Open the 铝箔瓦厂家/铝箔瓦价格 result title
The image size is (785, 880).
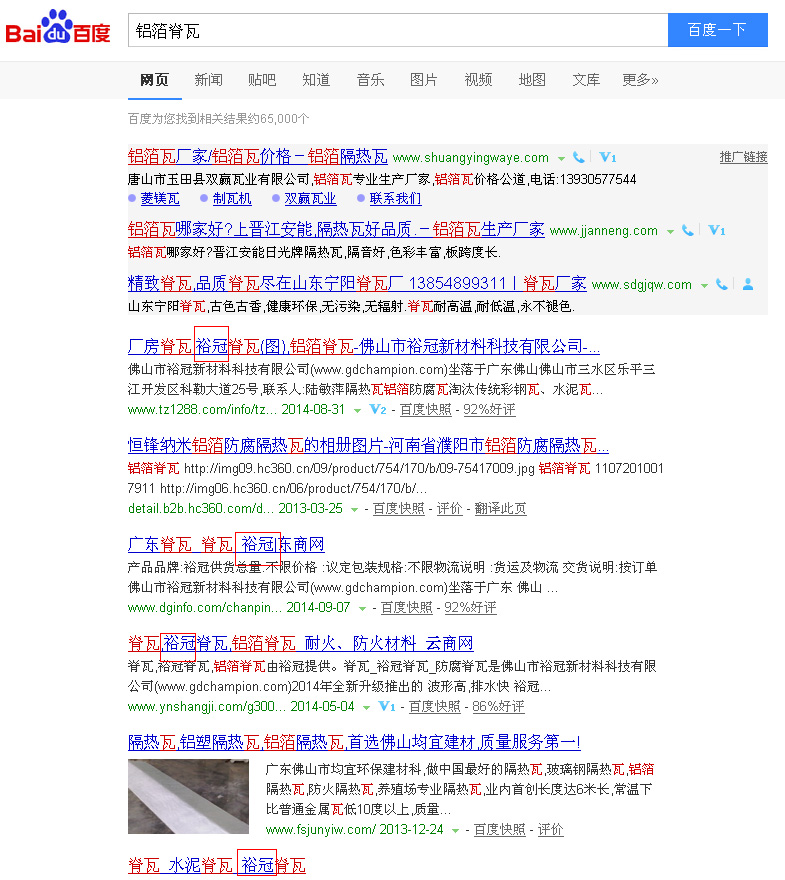click(258, 156)
